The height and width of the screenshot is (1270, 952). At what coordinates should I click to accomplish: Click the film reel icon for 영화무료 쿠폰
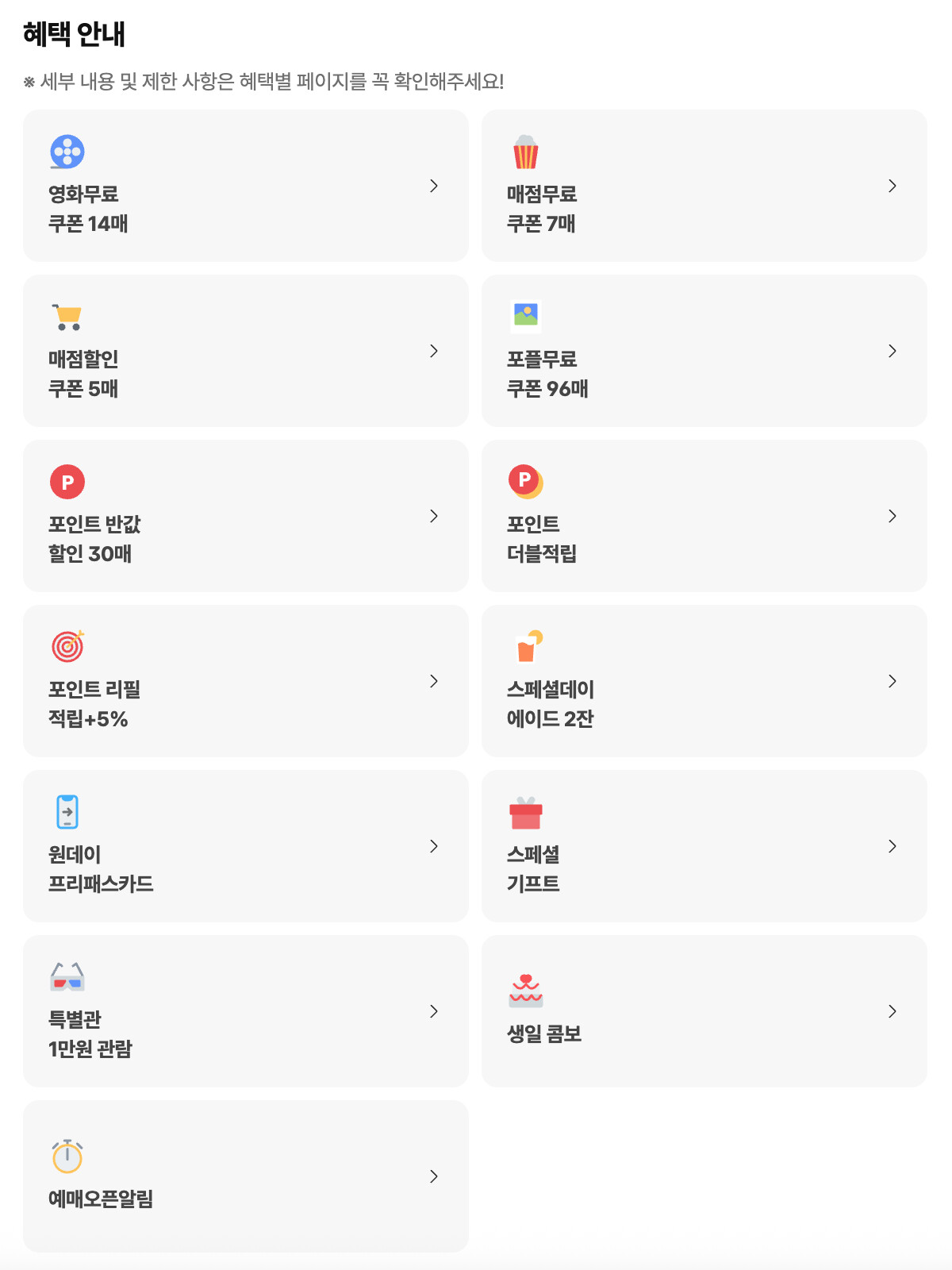click(x=67, y=152)
